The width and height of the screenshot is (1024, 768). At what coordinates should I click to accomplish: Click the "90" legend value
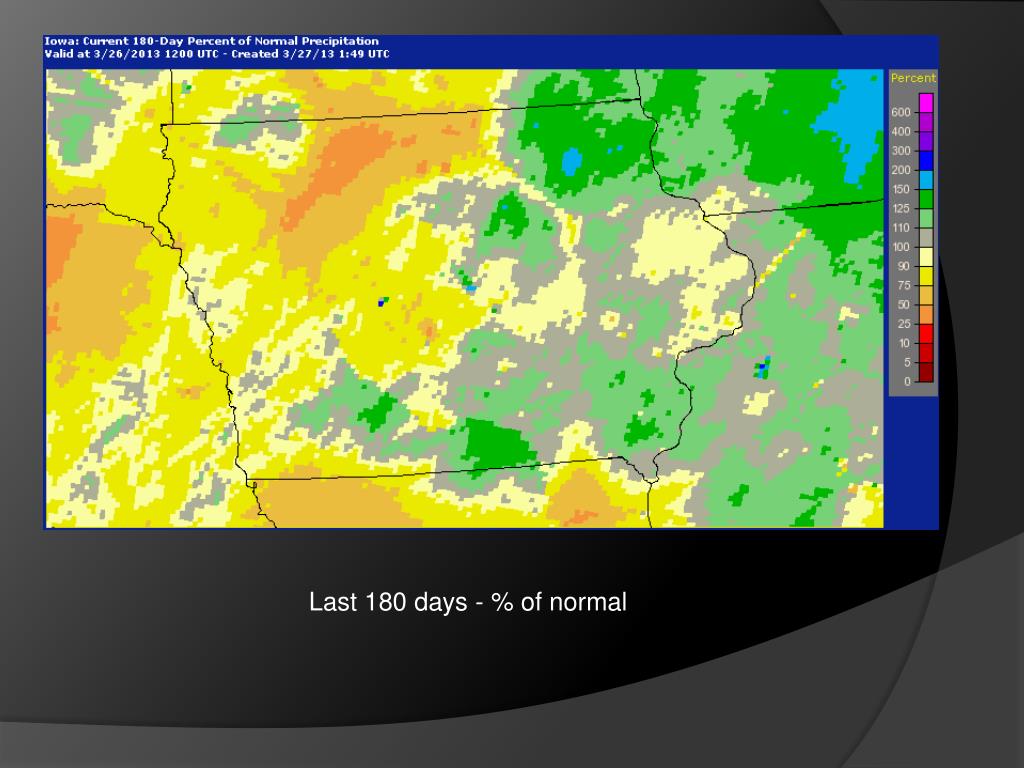(x=903, y=266)
